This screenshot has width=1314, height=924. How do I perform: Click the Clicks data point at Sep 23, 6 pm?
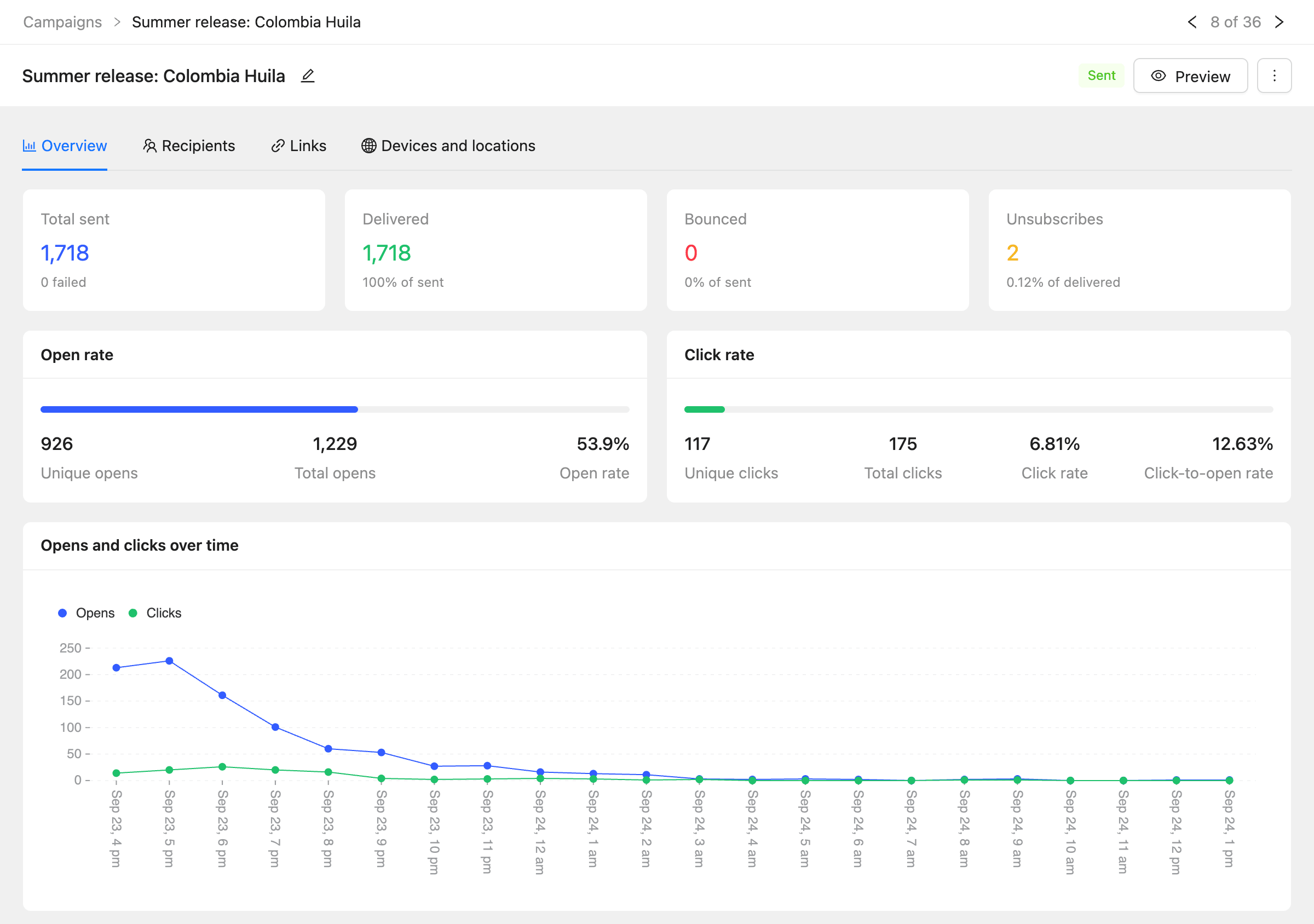pyautogui.click(x=222, y=767)
